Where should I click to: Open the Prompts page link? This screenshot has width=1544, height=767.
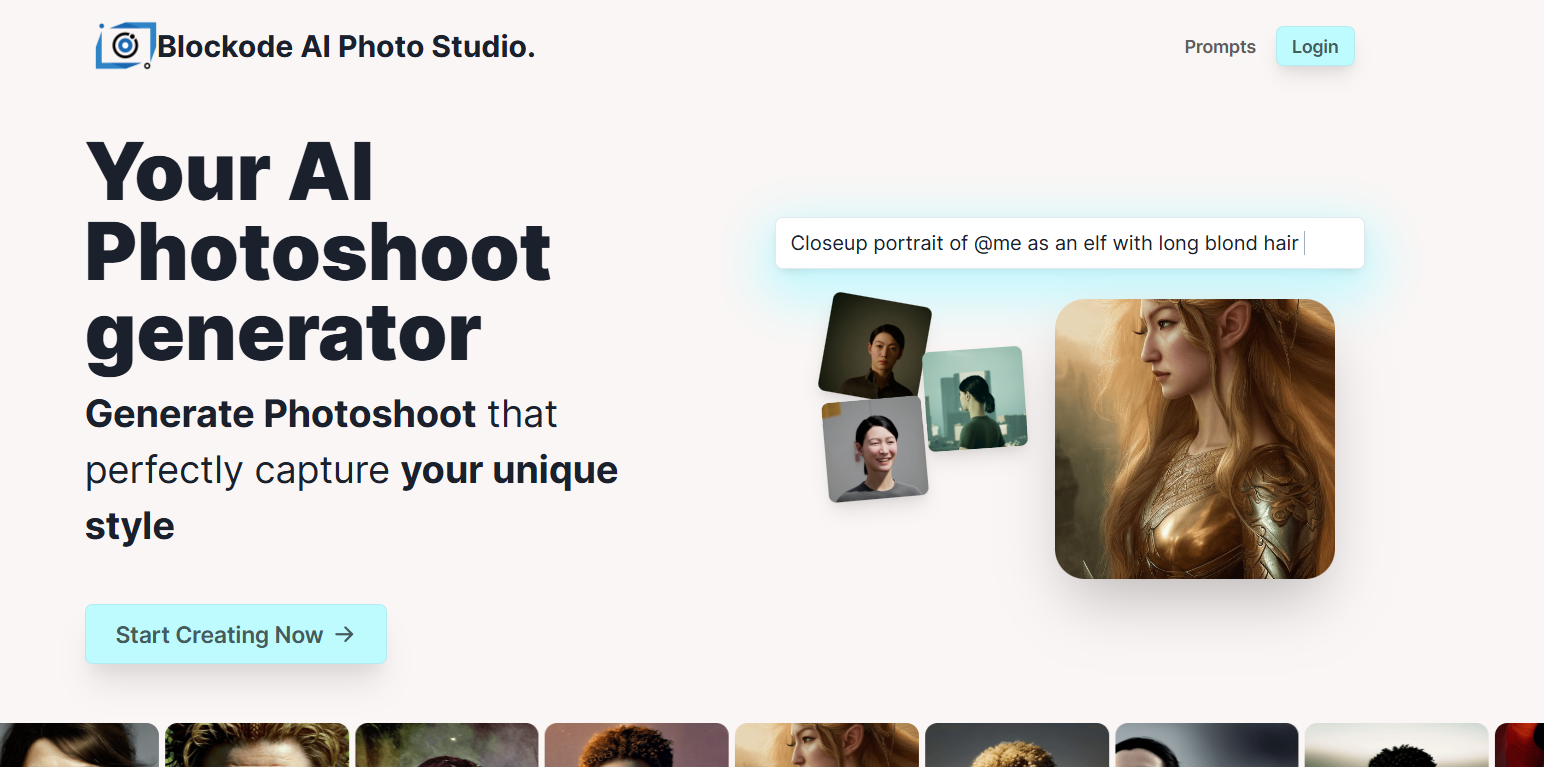tap(1219, 47)
